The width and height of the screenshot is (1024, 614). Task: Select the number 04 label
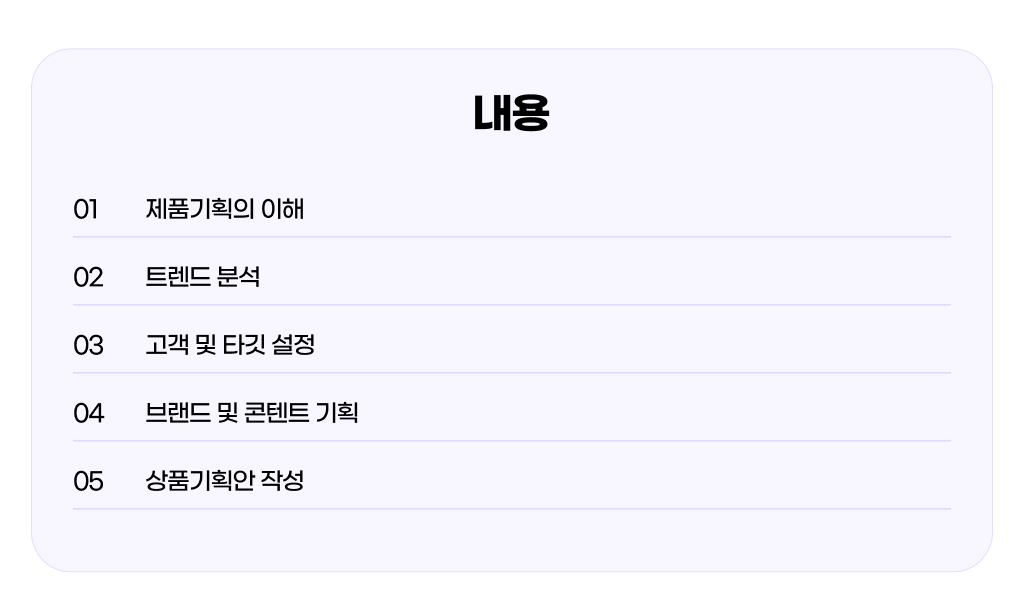point(88,413)
